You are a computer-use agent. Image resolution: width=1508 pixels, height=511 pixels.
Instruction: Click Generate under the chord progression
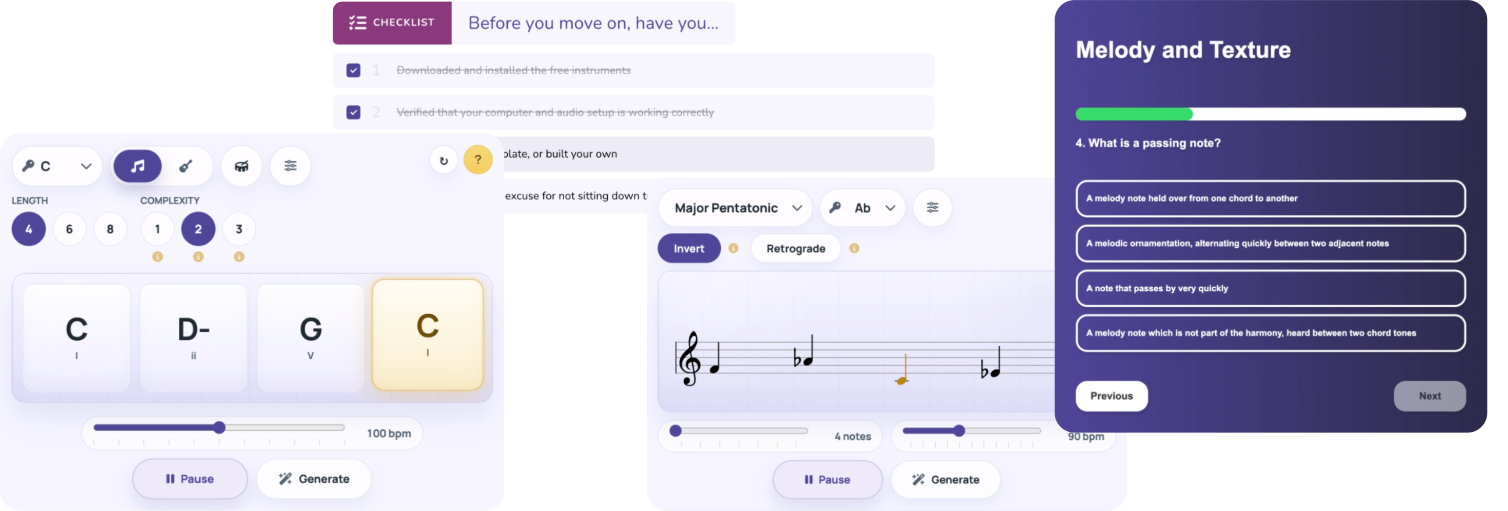point(314,479)
